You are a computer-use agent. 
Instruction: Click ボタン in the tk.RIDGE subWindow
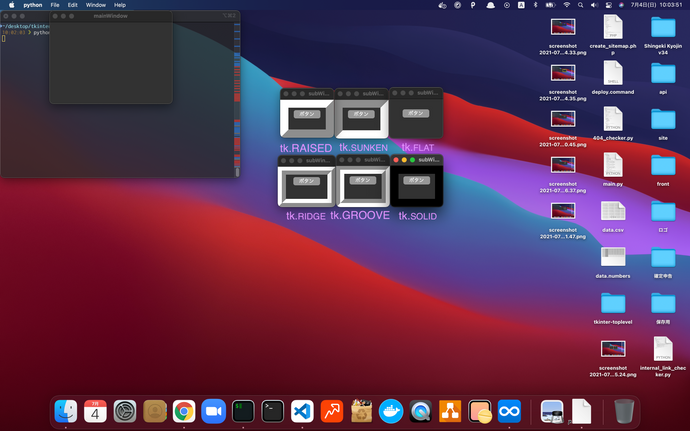click(306, 181)
